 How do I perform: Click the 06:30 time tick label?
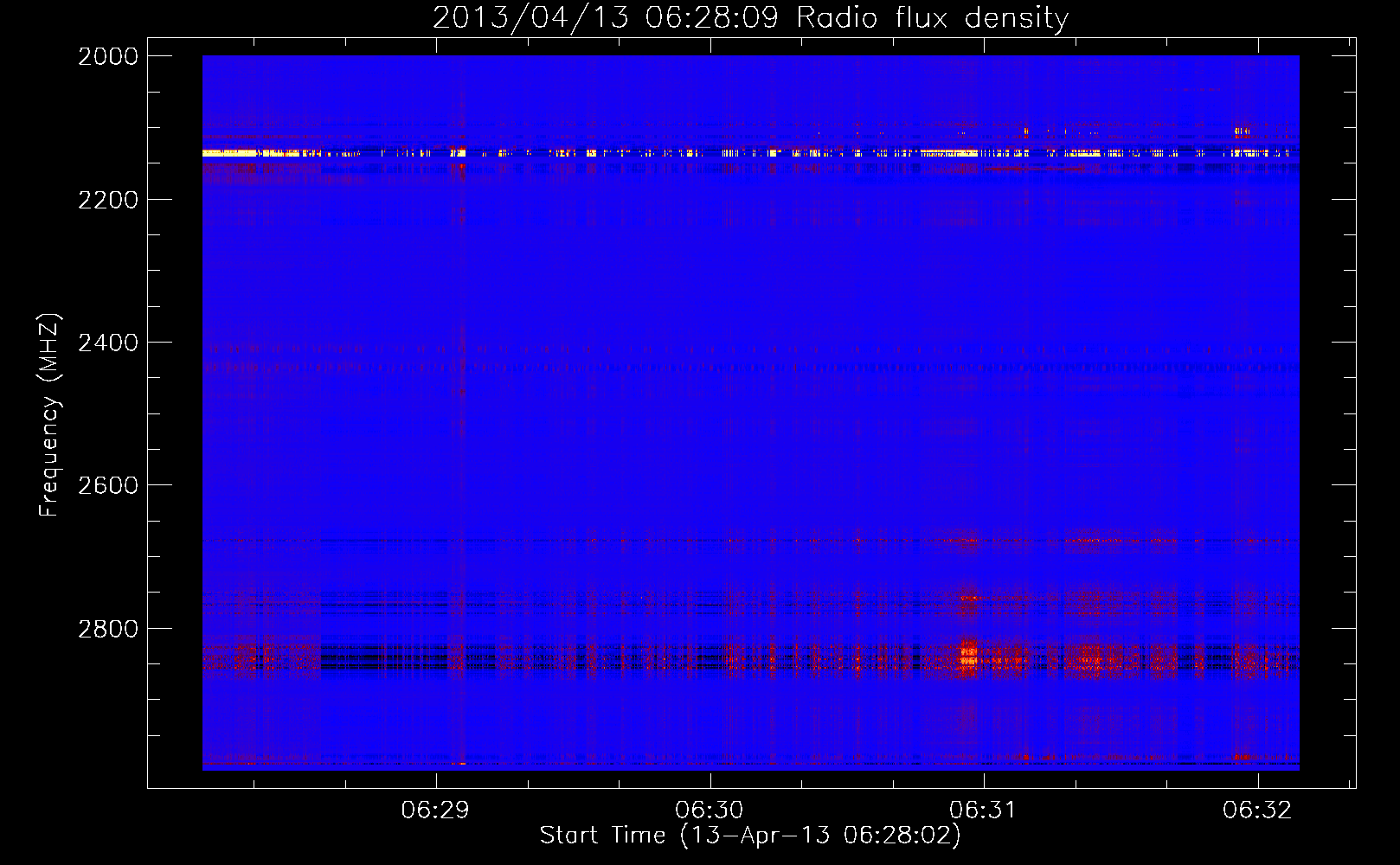tap(710, 811)
